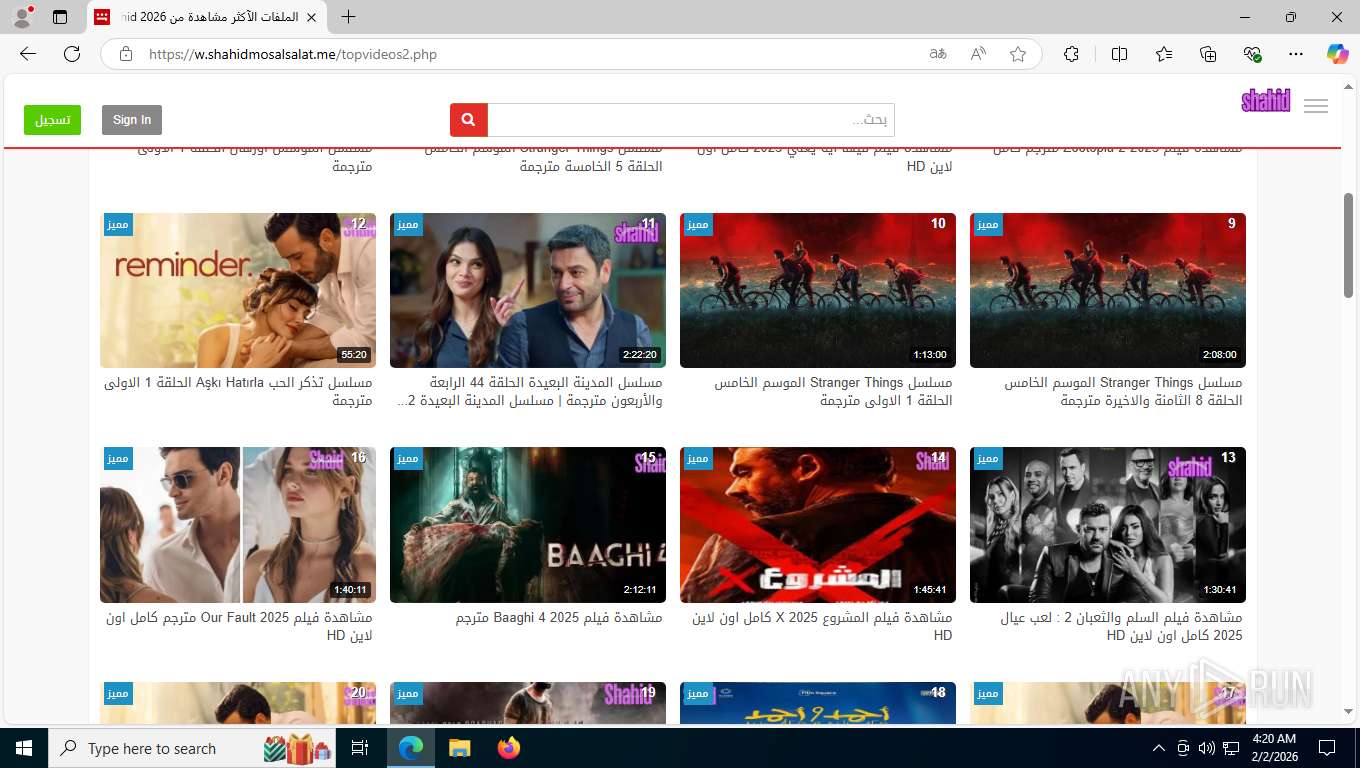Open Split screen icon
The width and height of the screenshot is (1360, 768).
(x=1119, y=54)
